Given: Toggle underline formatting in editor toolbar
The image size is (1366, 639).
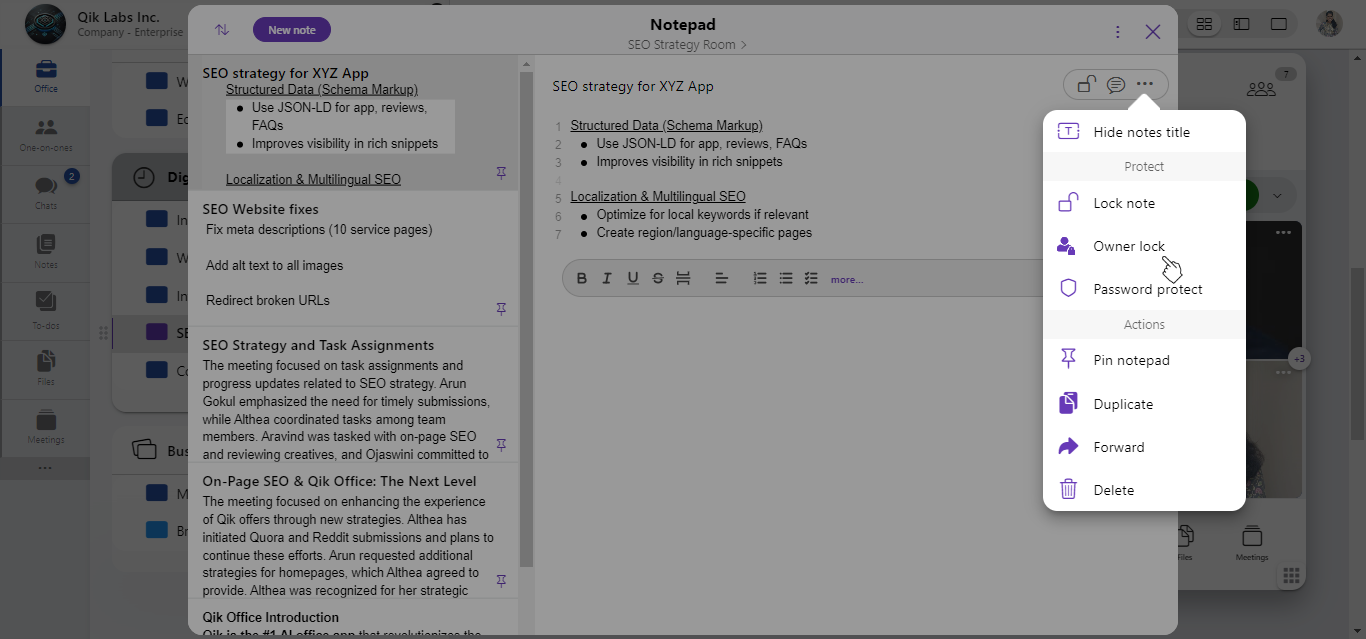Looking at the screenshot, I should [x=632, y=278].
